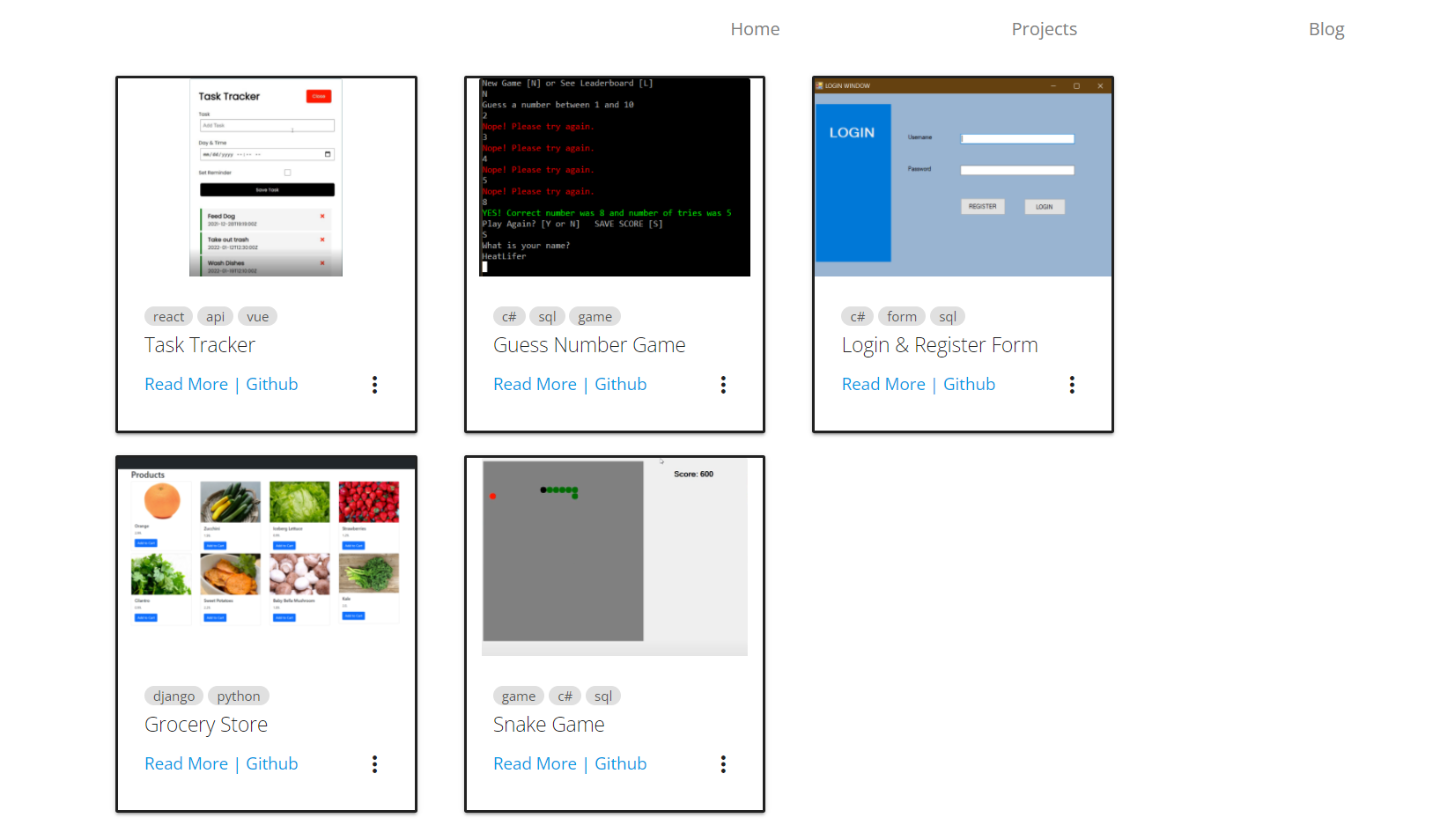1440x840 pixels.
Task: Select the django tag on Grocery Store
Action: 174,696
